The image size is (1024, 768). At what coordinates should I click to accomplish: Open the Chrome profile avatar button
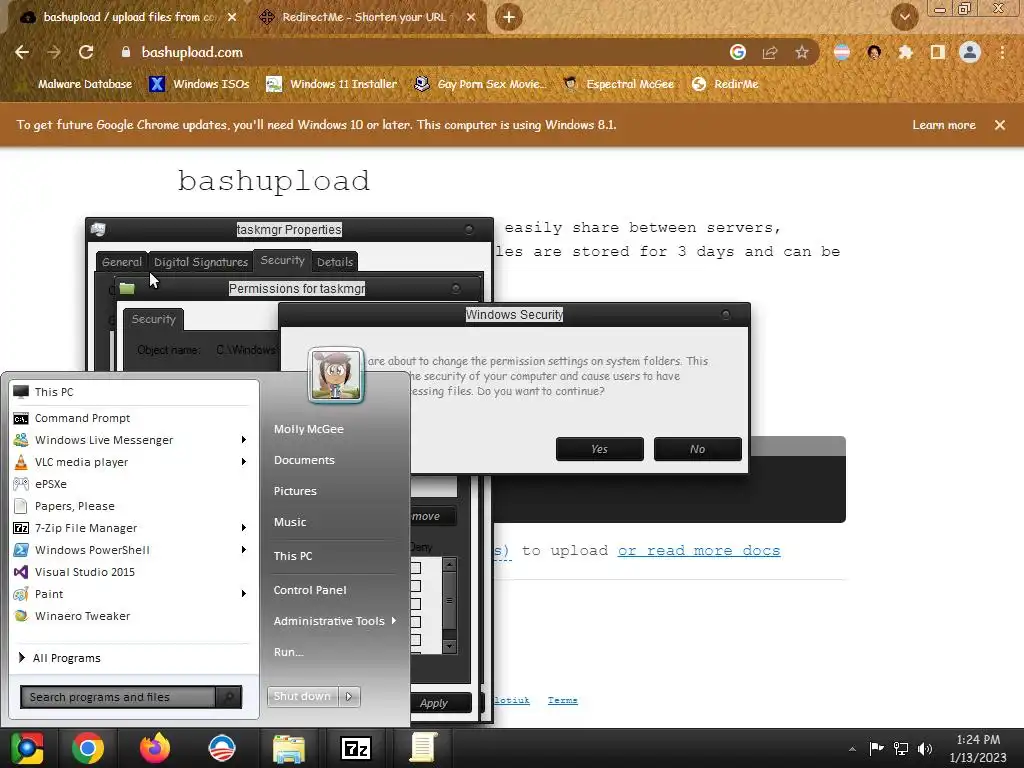point(970,52)
